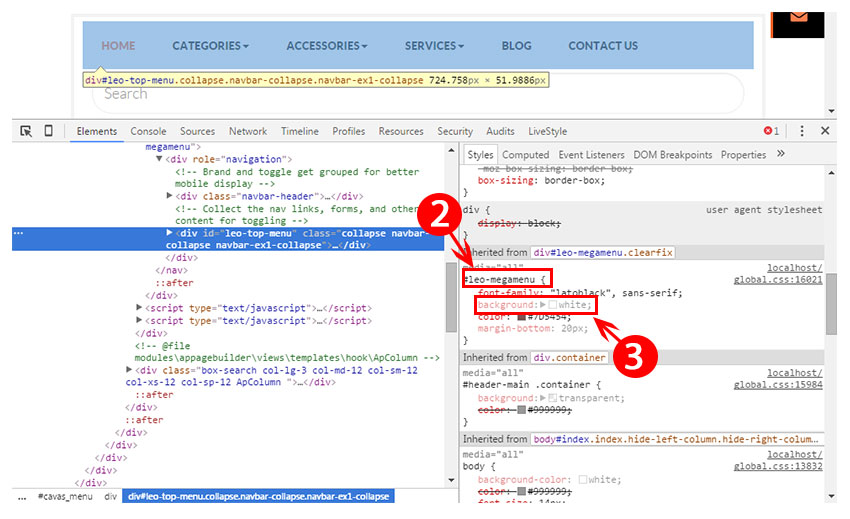850x519 pixels.
Task: Open the DevTools three-dot menu
Action: tap(801, 131)
